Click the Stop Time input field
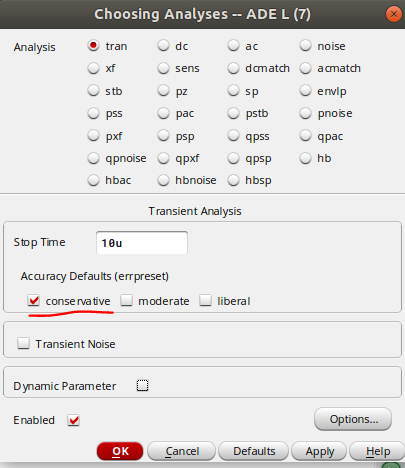 142,243
